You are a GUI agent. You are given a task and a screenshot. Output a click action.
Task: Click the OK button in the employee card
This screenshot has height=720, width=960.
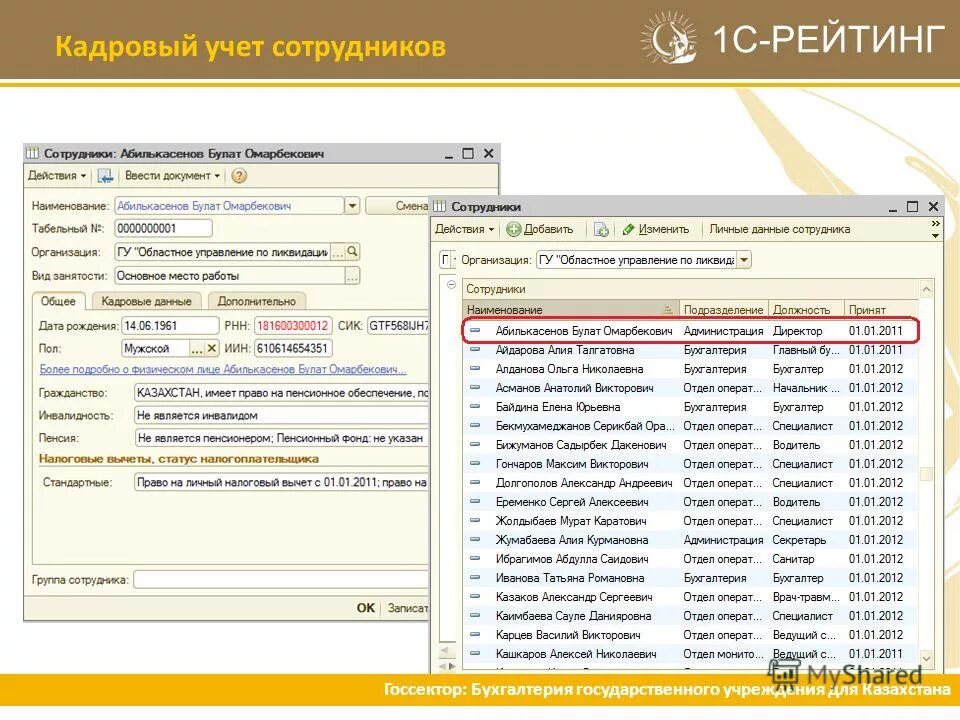tap(366, 608)
